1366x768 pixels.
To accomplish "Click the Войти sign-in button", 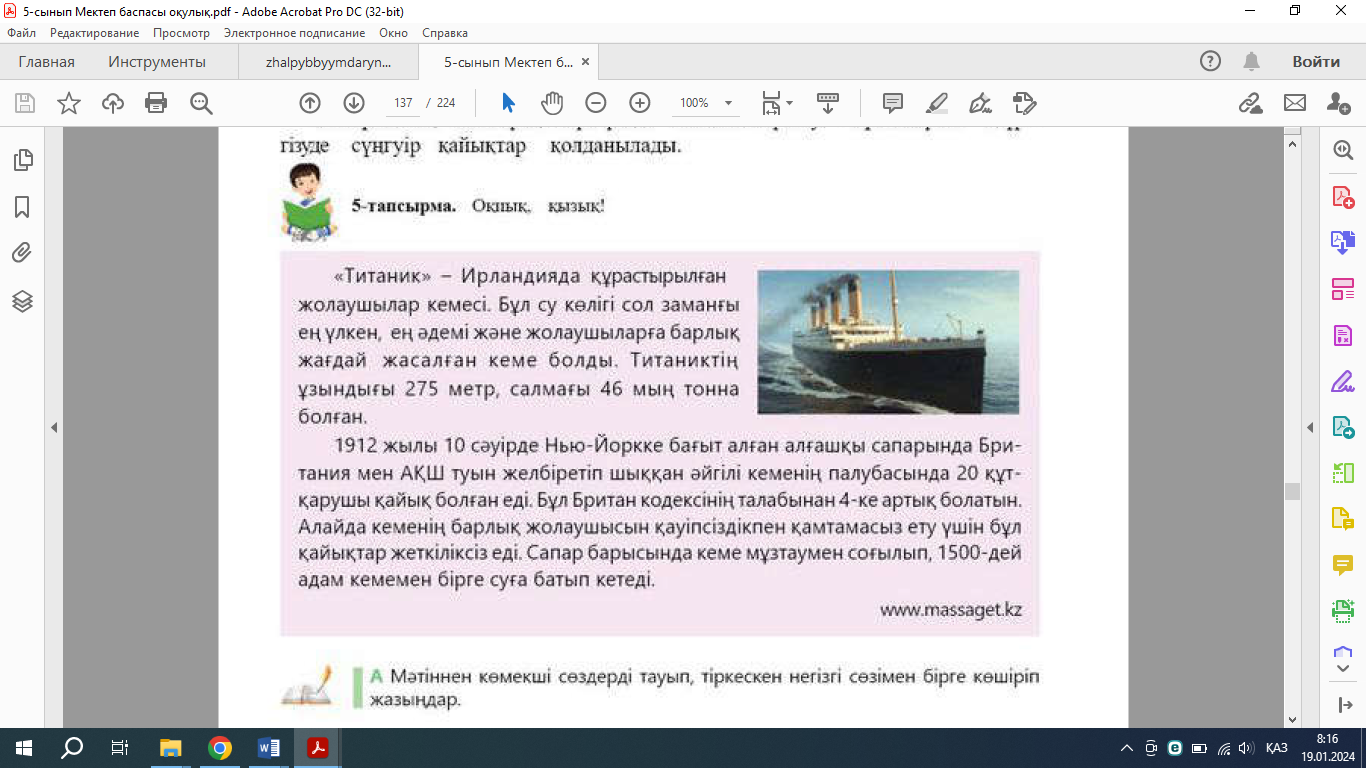I will click(x=1315, y=62).
